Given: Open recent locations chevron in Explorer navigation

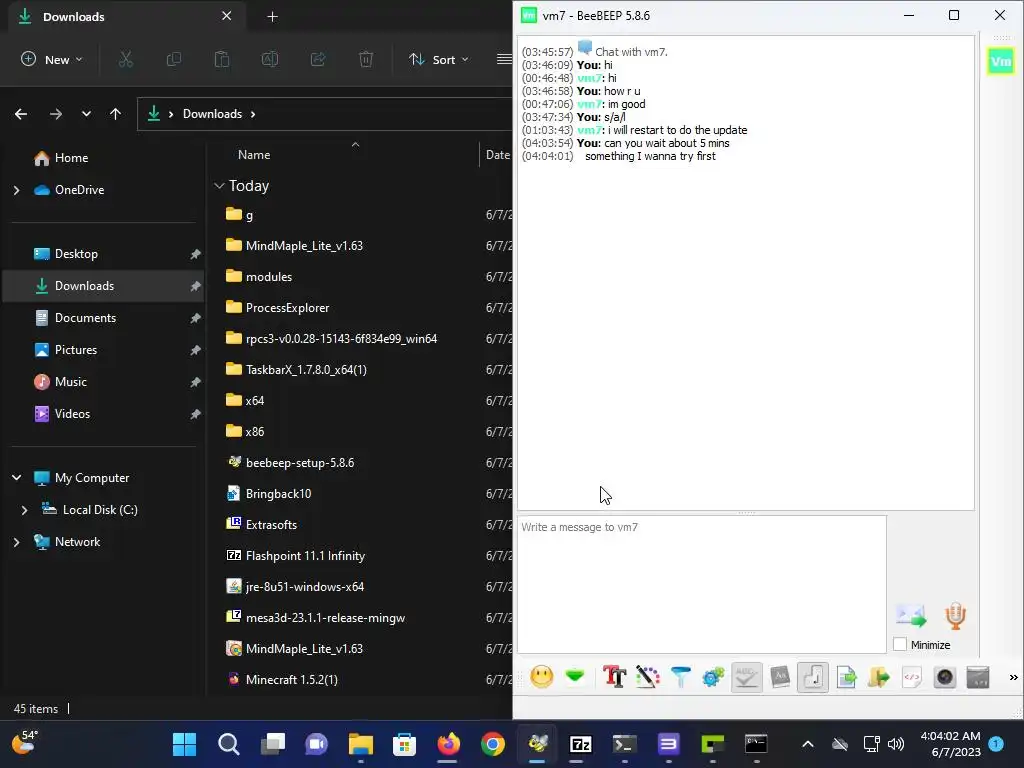Looking at the screenshot, I should 86,114.
